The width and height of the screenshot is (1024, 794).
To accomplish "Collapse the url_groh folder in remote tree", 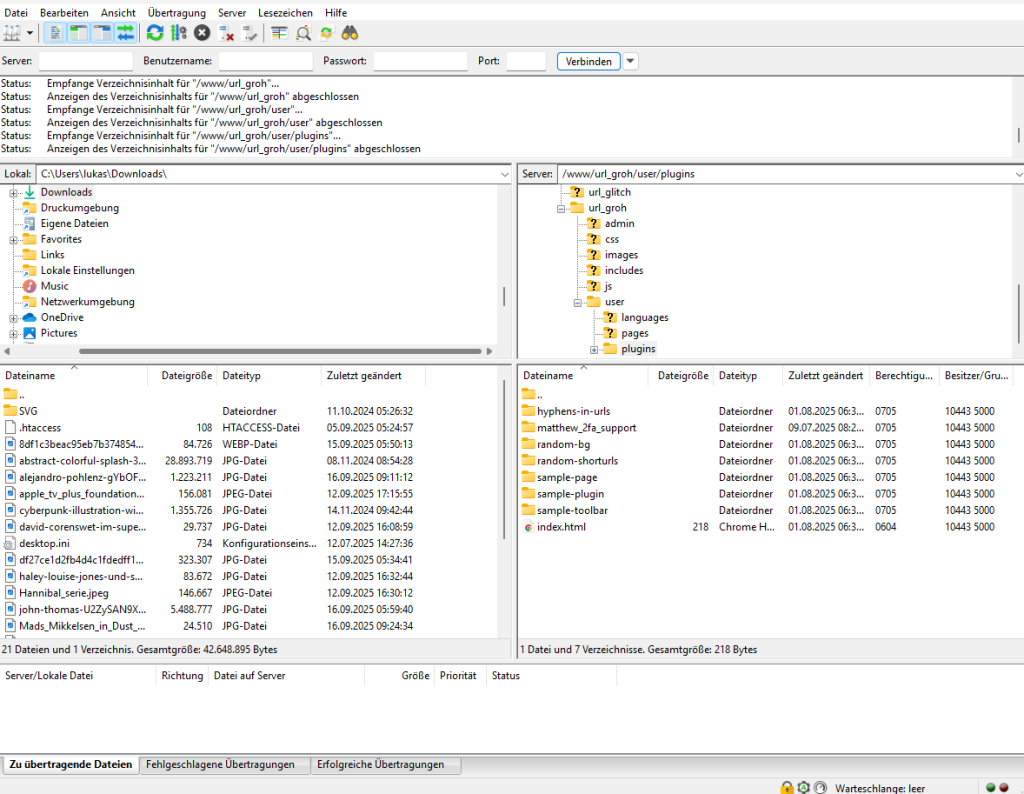I will [561, 208].
